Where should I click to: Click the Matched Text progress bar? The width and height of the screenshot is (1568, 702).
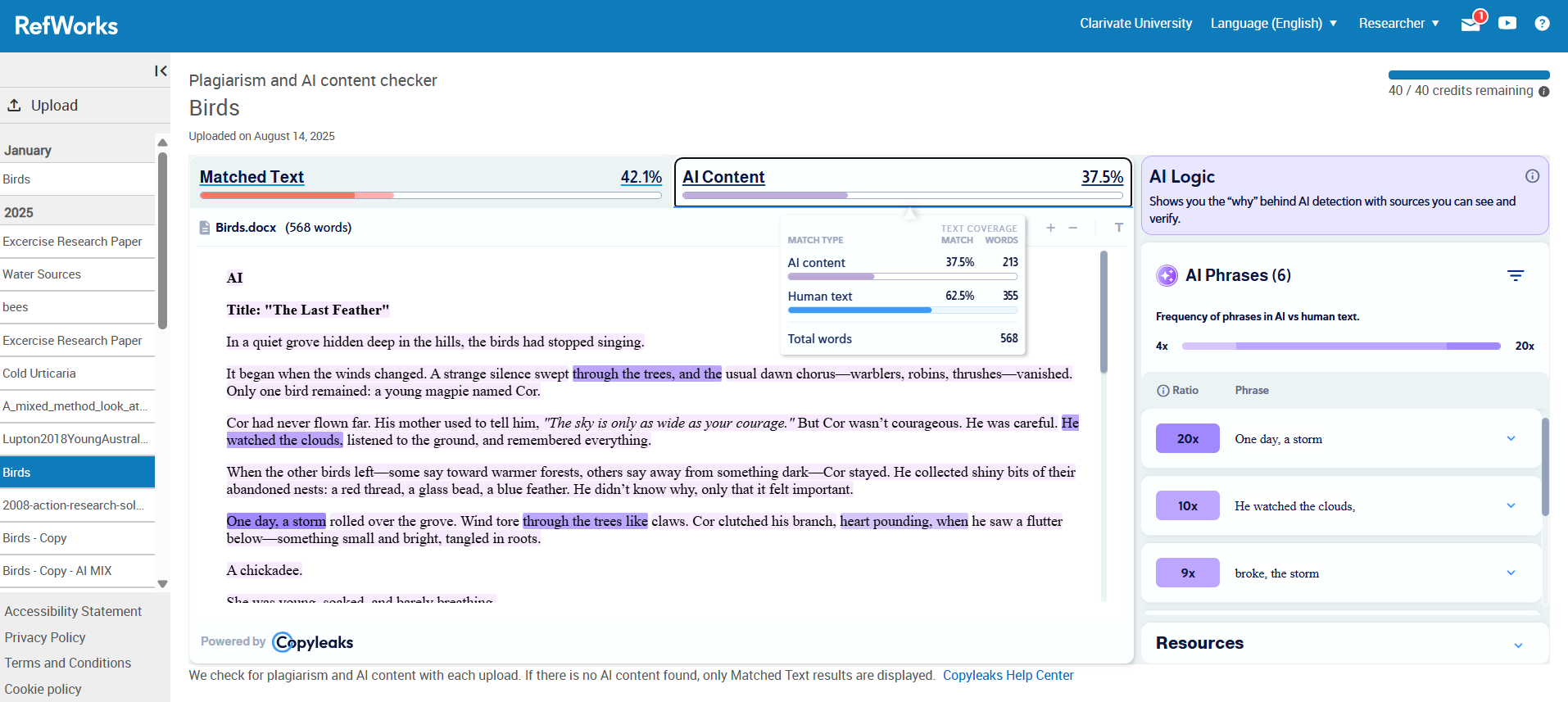[431, 195]
